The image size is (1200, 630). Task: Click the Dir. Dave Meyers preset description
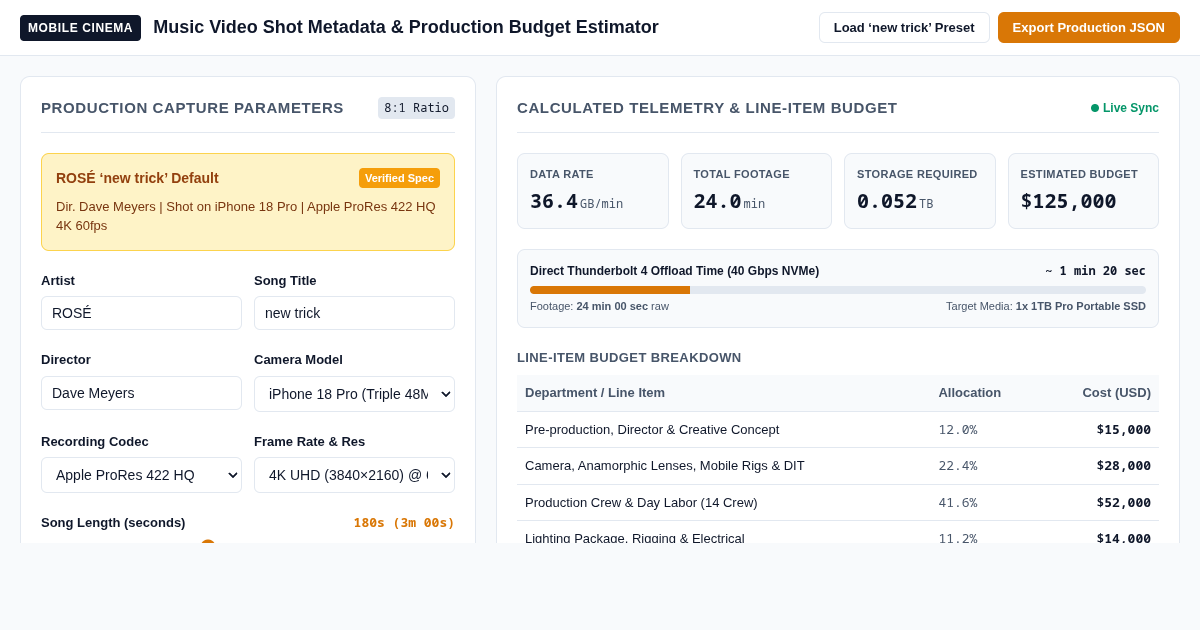246,216
